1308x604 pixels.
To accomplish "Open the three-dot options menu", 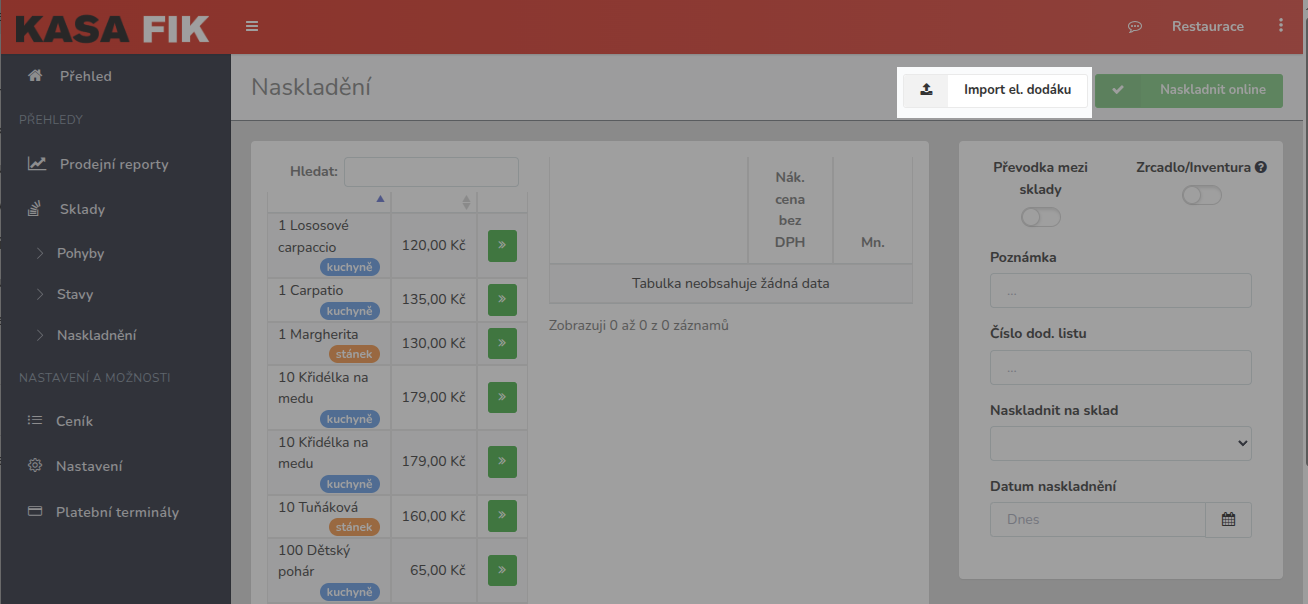I will [x=1281, y=26].
